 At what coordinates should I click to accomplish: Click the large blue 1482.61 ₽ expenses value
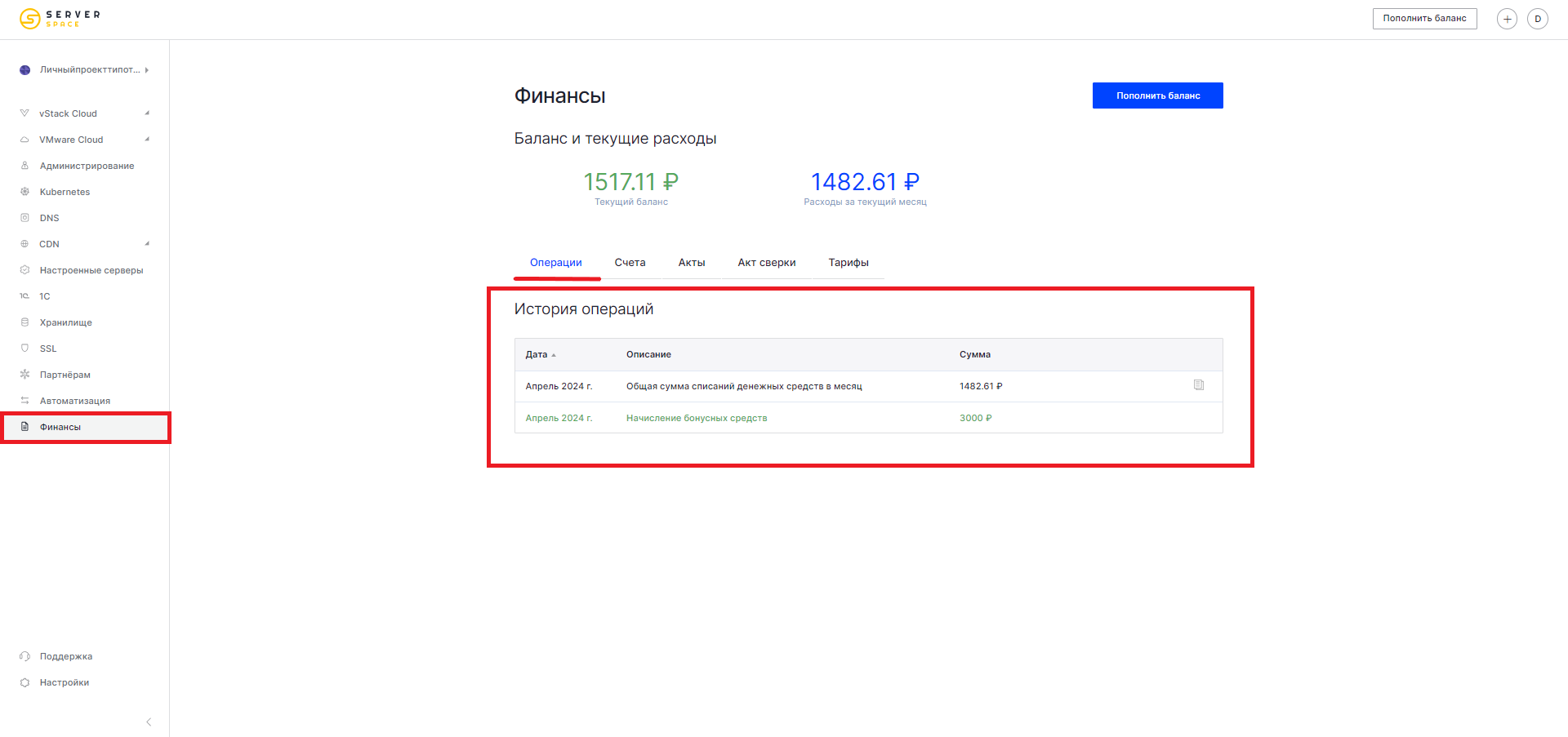(x=865, y=181)
